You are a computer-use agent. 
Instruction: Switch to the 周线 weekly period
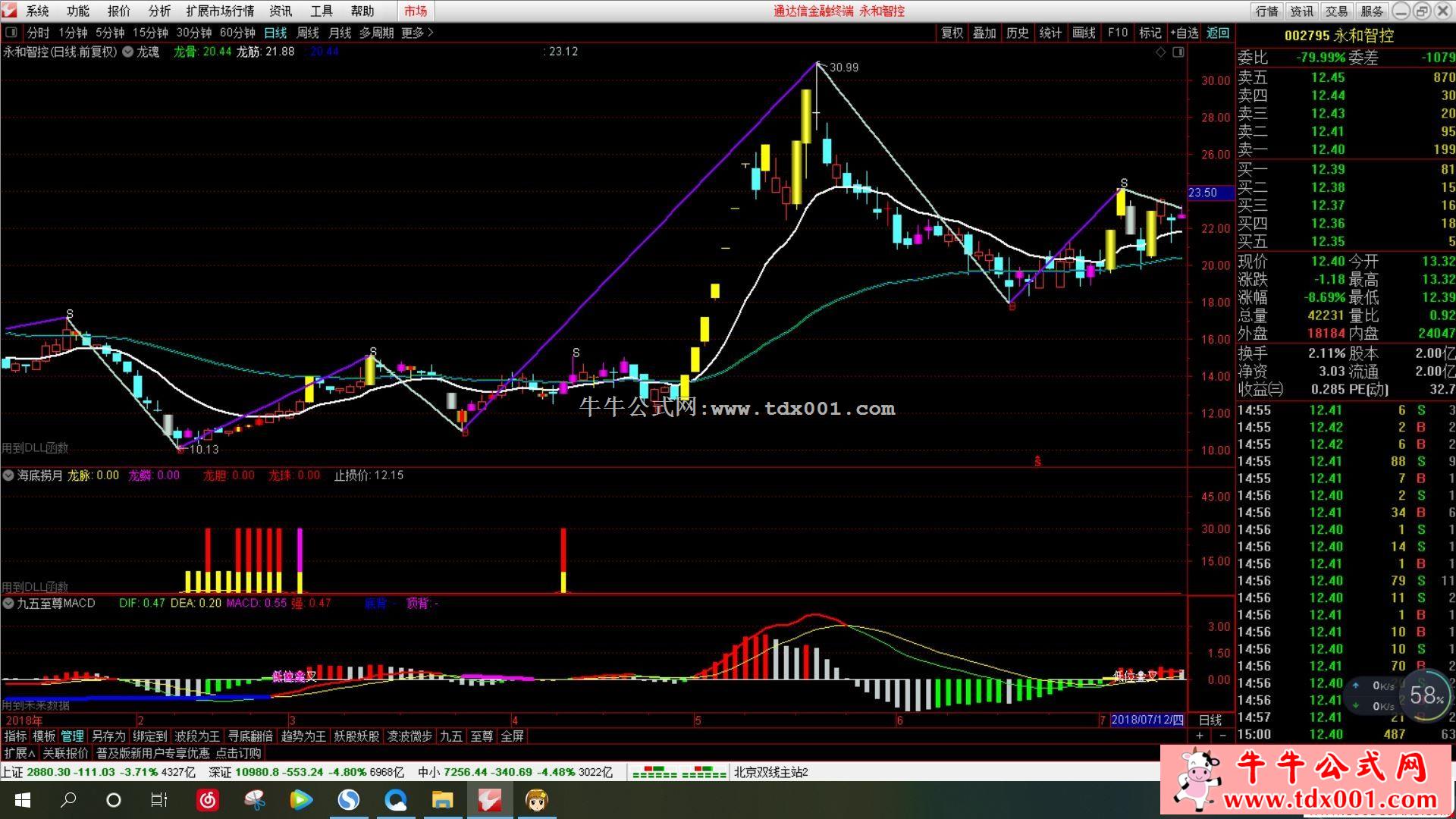tap(308, 33)
